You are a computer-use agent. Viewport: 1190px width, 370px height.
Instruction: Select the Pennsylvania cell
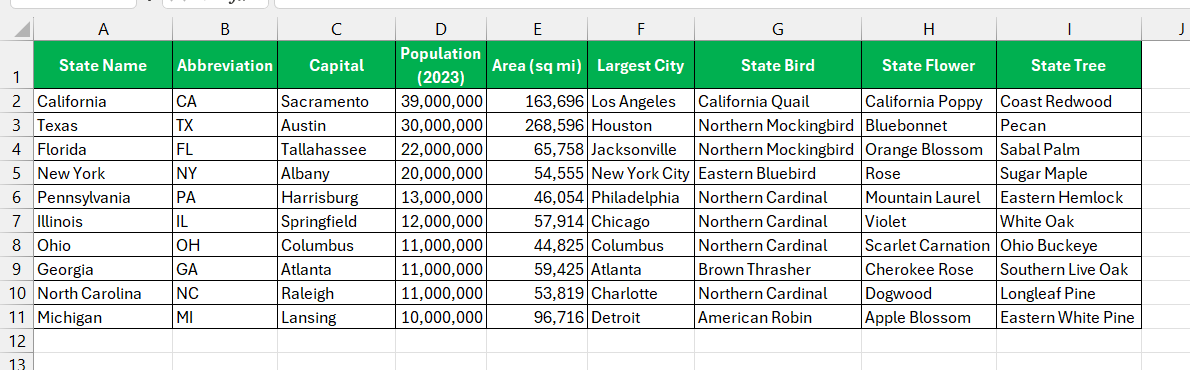click(x=103, y=197)
